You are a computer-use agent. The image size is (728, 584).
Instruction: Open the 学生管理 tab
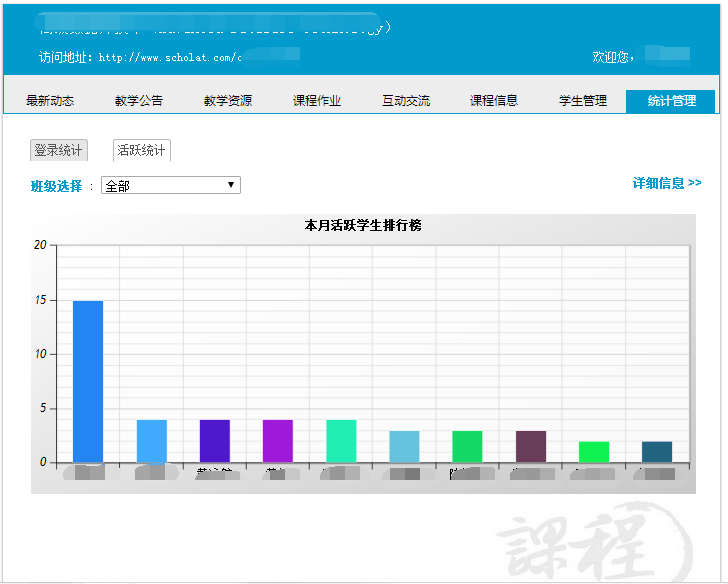click(583, 101)
